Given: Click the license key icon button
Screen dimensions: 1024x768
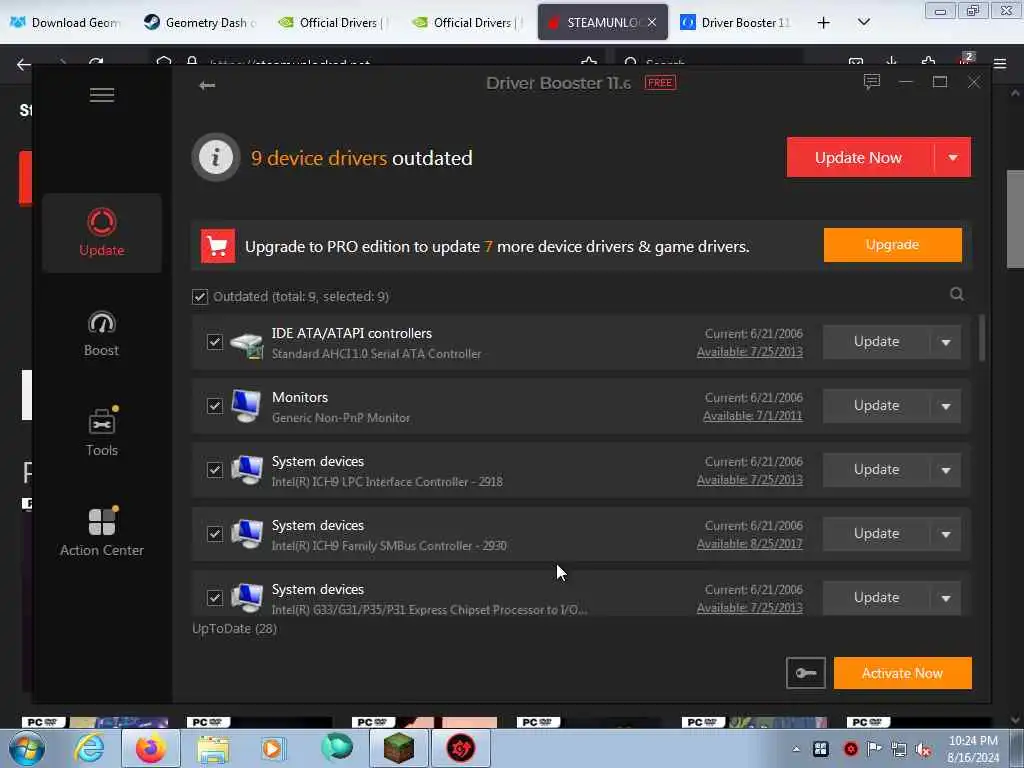Looking at the screenshot, I should pos(805,673).
